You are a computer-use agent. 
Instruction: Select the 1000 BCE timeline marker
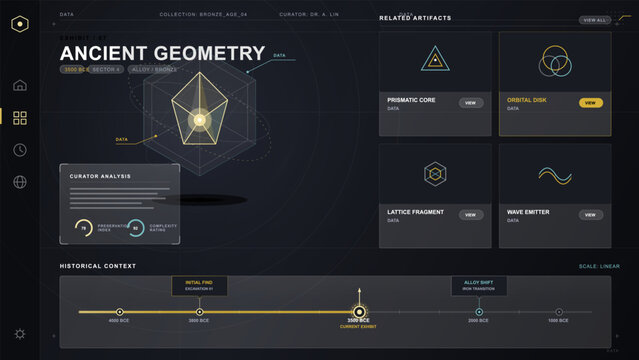point(559,312)
